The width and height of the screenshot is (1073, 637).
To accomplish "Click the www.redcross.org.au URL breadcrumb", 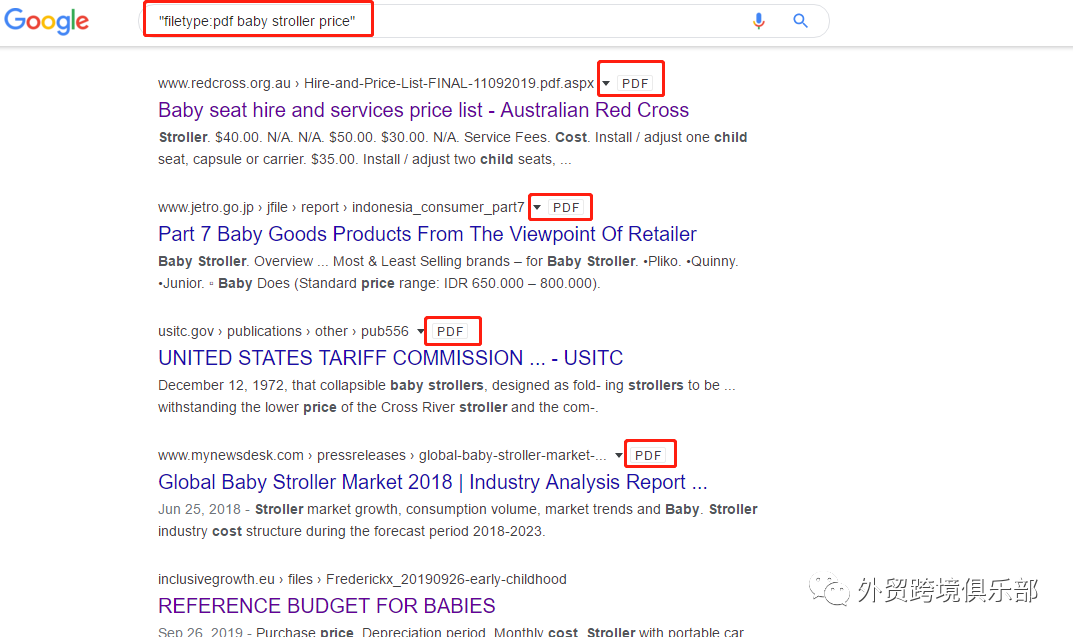I will [376, 83].
